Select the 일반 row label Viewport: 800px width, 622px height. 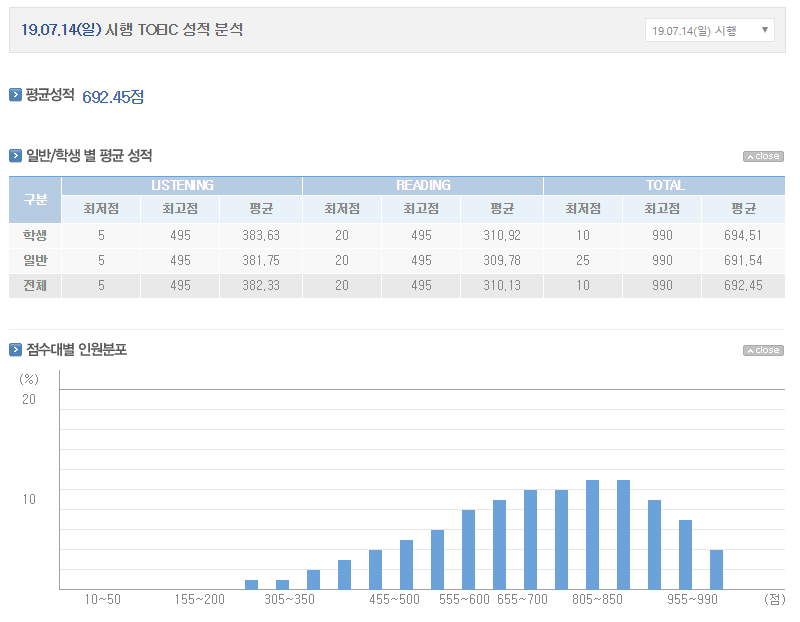(35, 260)
